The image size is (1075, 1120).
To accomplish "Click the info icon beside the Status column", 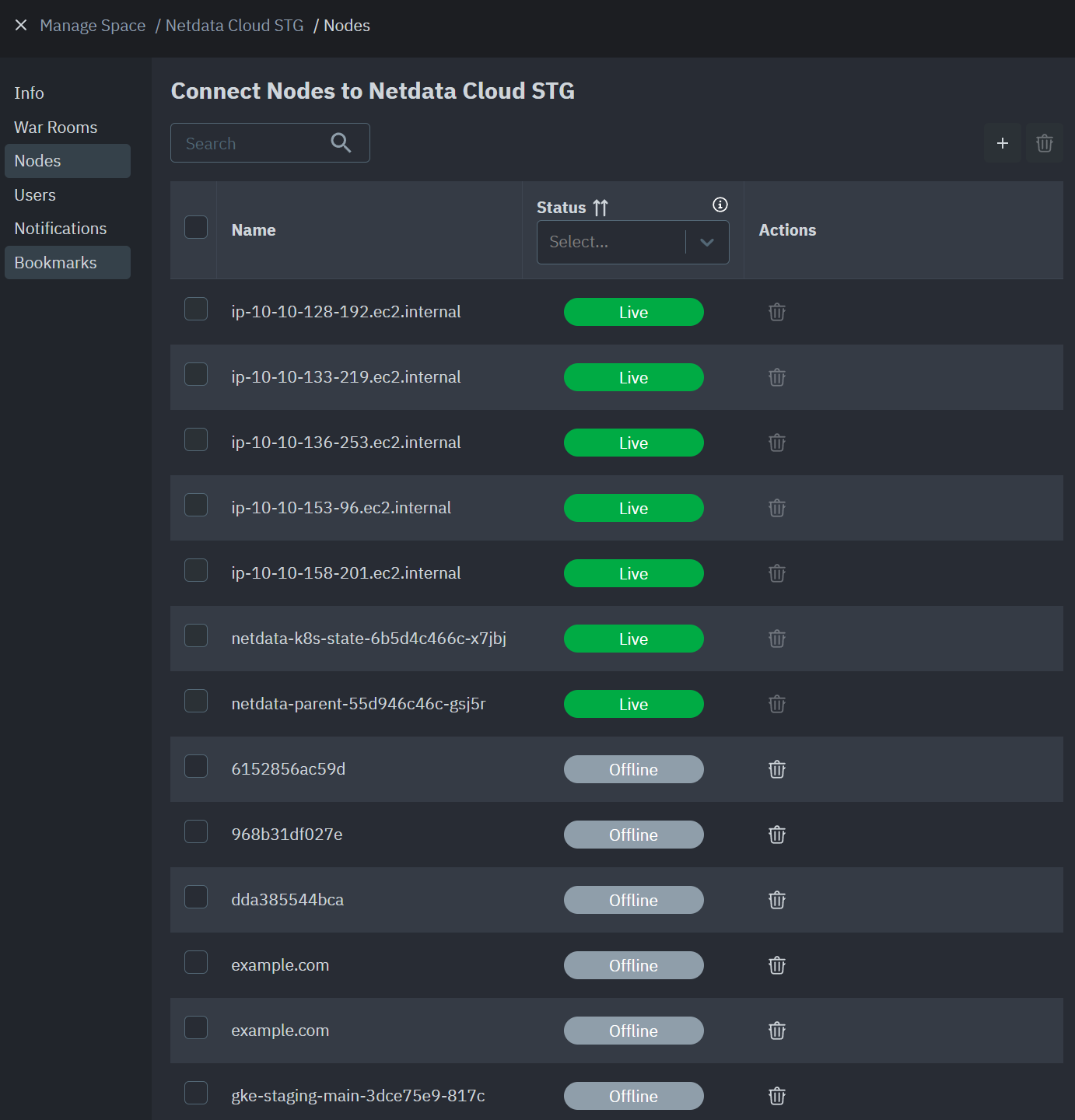I will 720,205.
